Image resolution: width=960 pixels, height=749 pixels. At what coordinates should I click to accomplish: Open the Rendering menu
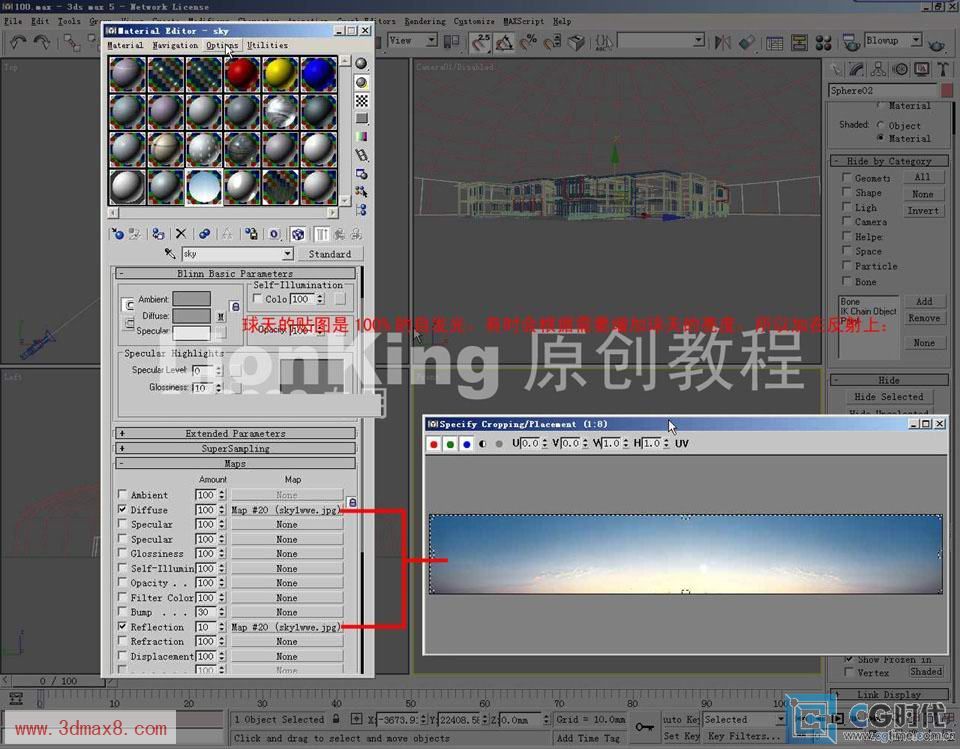(x=425, y=21)
